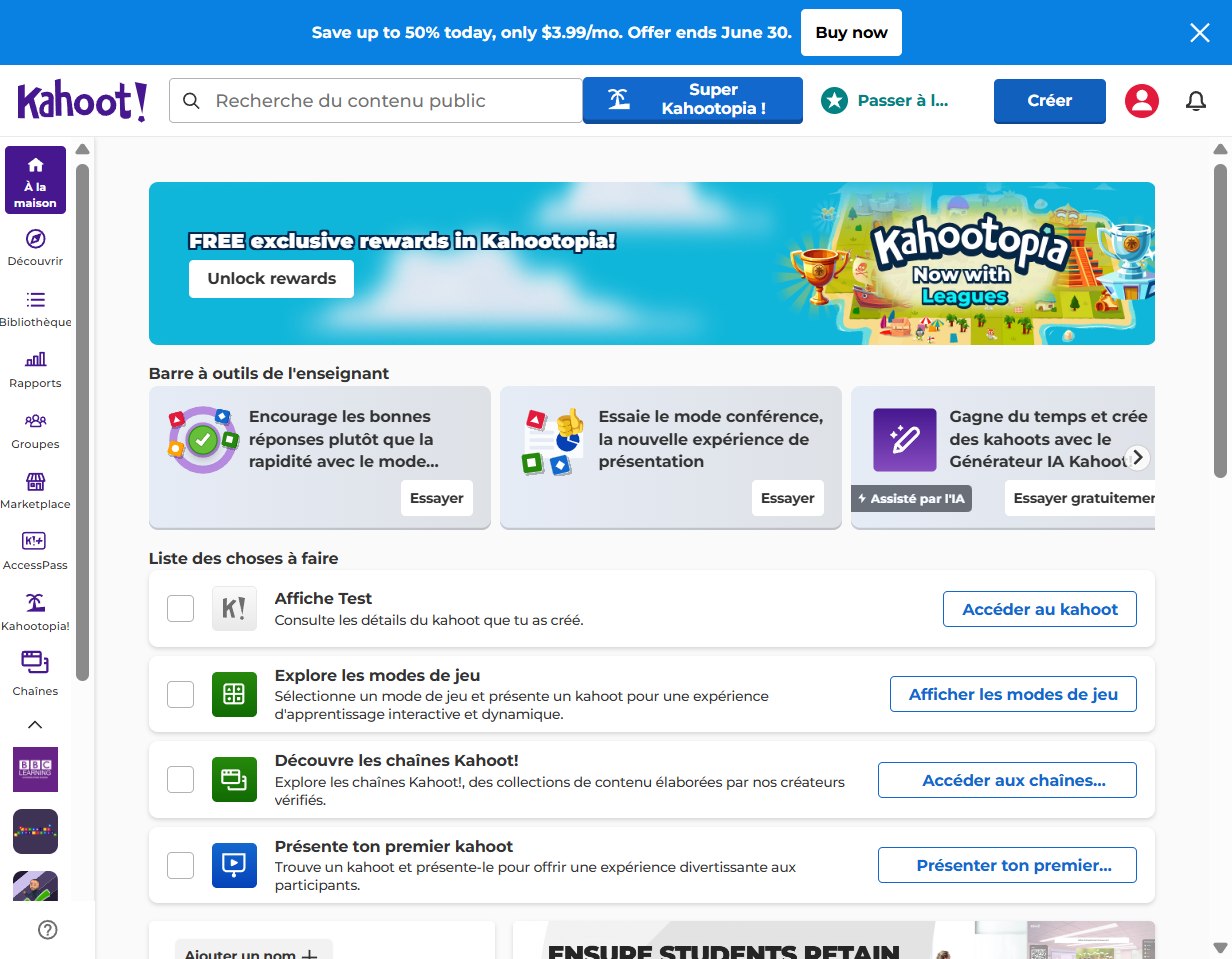The height and width of the screenshot is (959, 1232).
Task: Click Essayer gratuitement on the IA card
Action: point(1080,498)
